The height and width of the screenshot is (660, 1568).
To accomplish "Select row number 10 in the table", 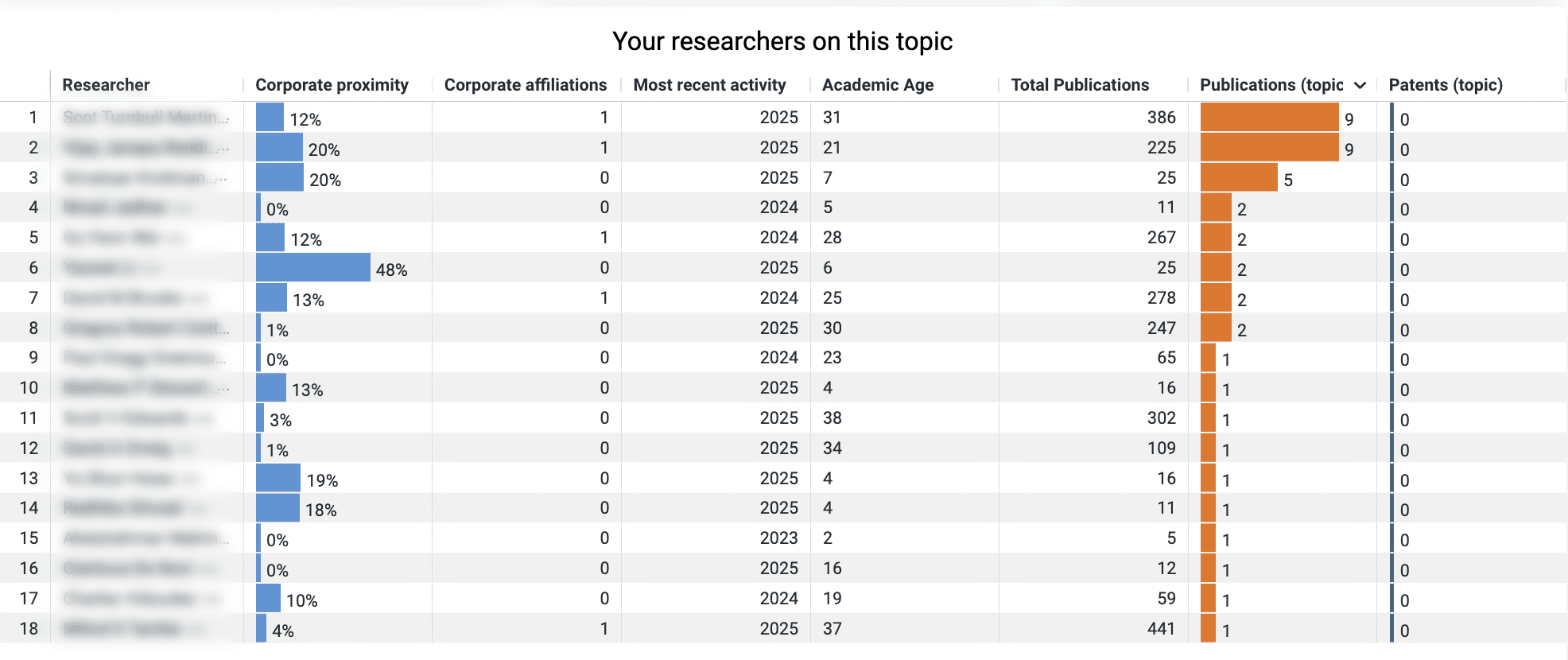I will point(29,388).
